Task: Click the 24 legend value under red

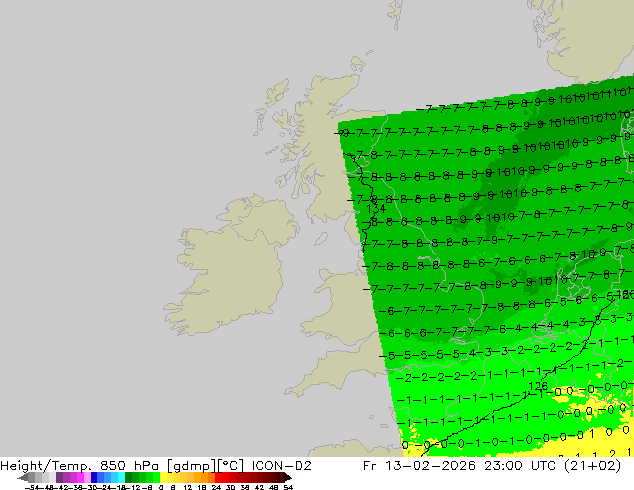Action: coord(216,487)
